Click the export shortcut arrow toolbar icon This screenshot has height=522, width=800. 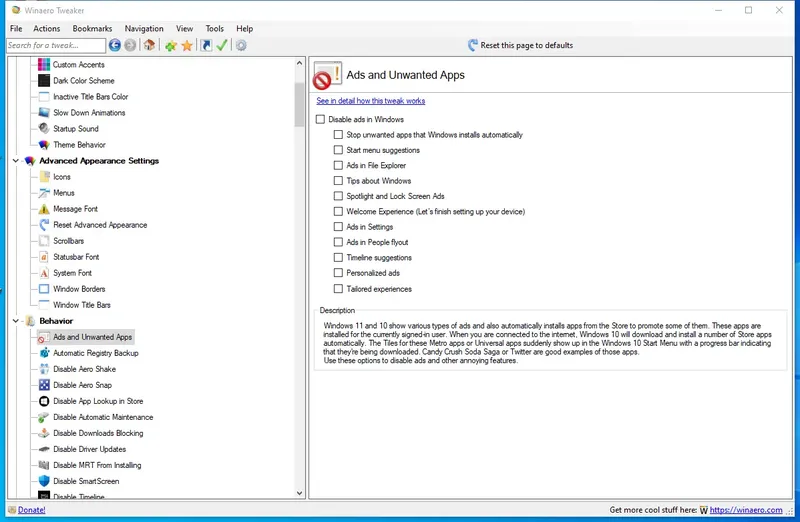click(x=206, y=45)
